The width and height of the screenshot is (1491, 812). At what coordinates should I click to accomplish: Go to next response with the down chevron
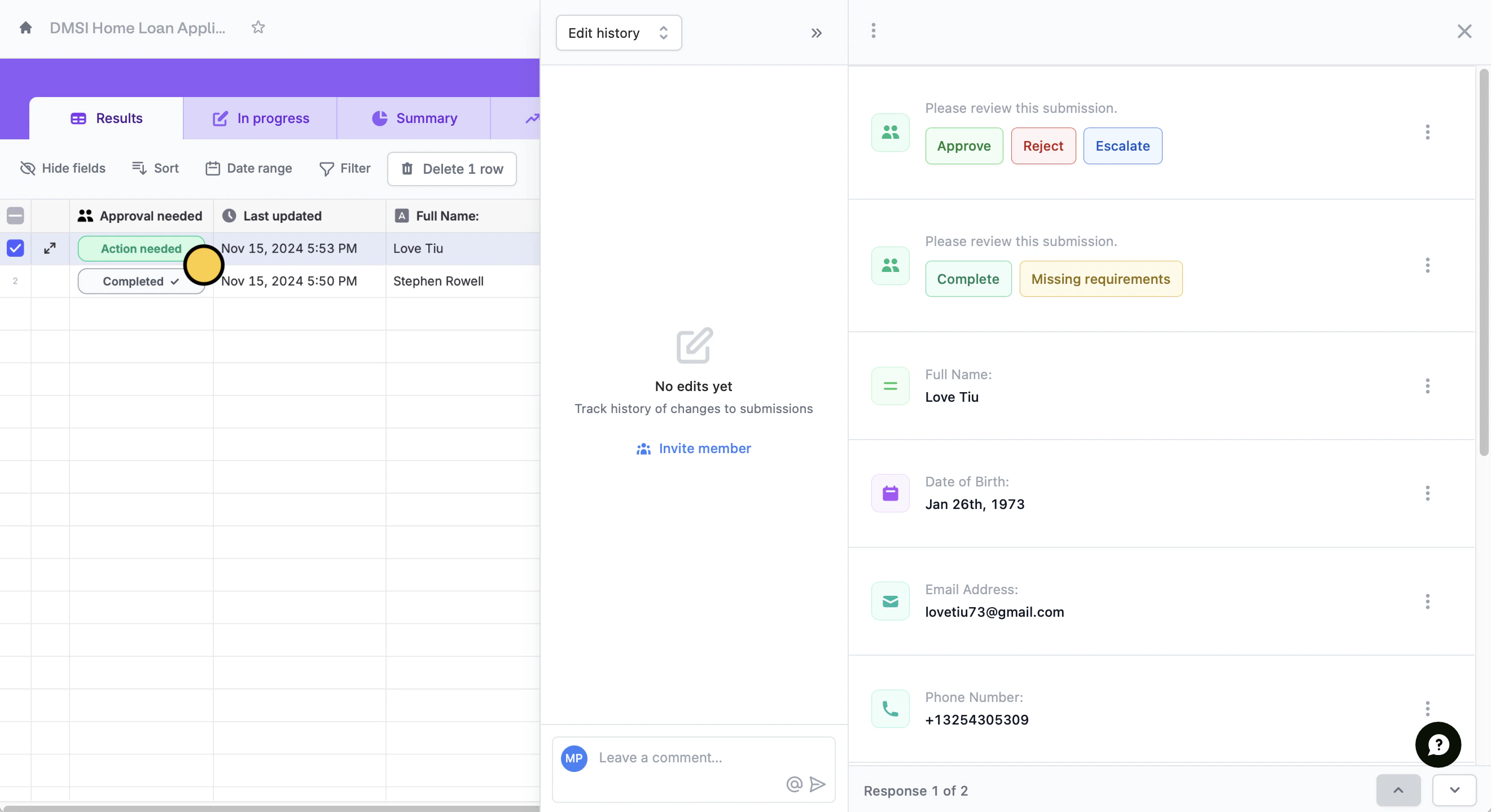point(1454,790)
